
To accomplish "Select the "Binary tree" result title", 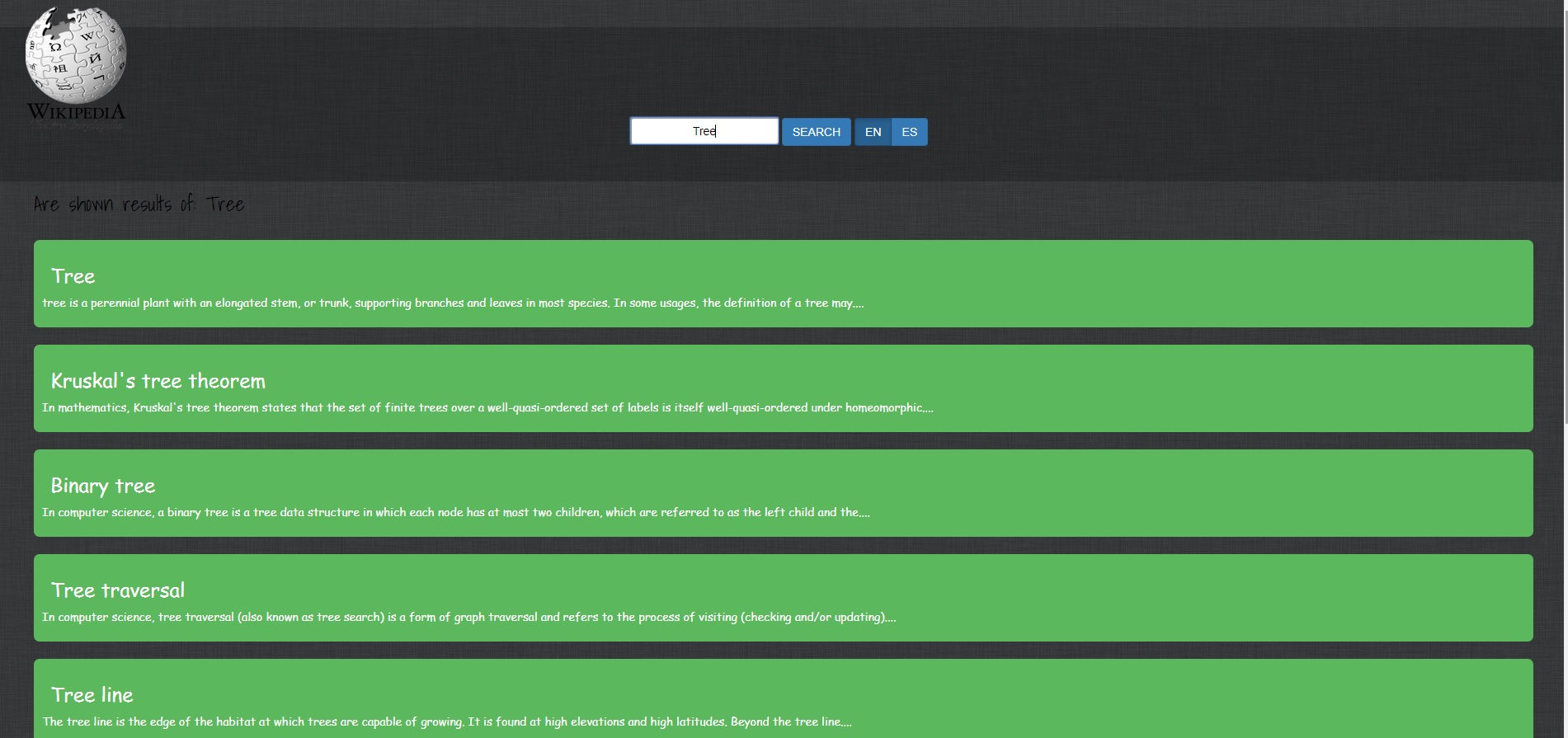I will [x=102, y=486].
